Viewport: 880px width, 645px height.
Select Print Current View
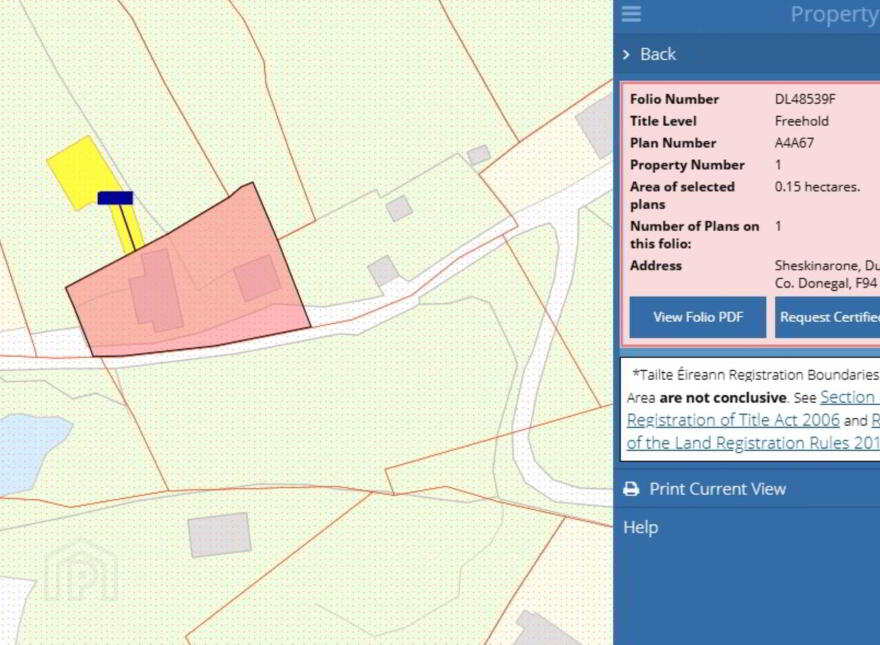click(717, 489)
